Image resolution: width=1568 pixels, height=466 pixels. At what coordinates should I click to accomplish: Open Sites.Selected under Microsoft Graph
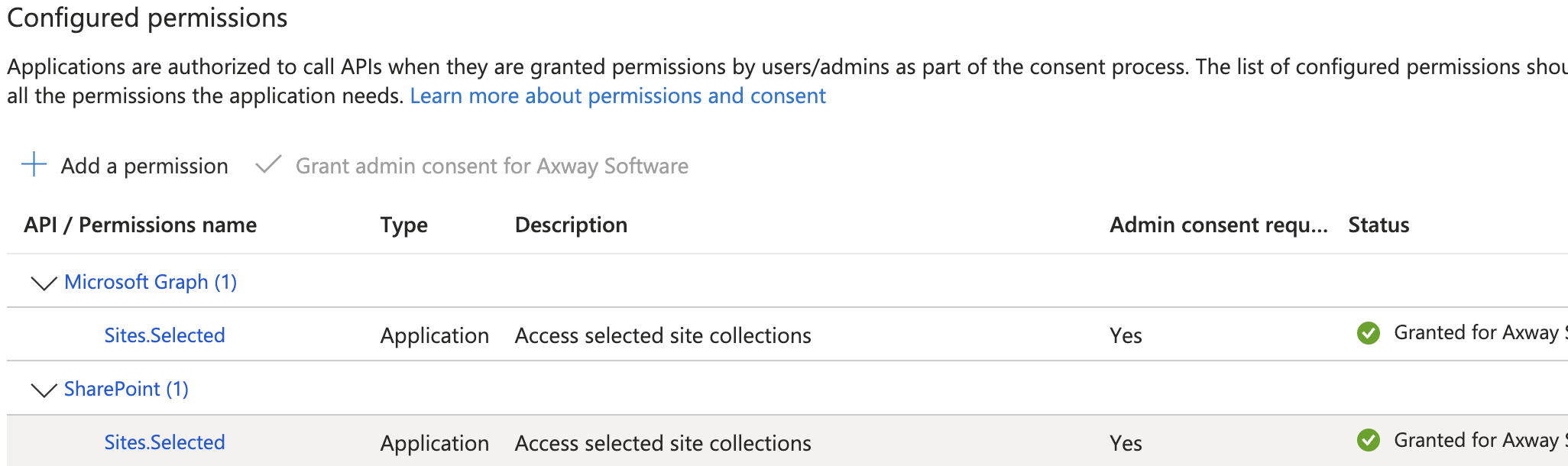[x=164, y=335]
